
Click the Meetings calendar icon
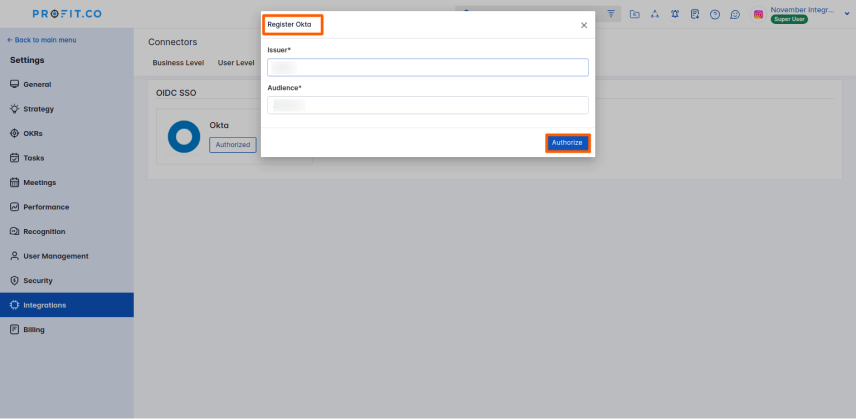[x=15, y=183]
